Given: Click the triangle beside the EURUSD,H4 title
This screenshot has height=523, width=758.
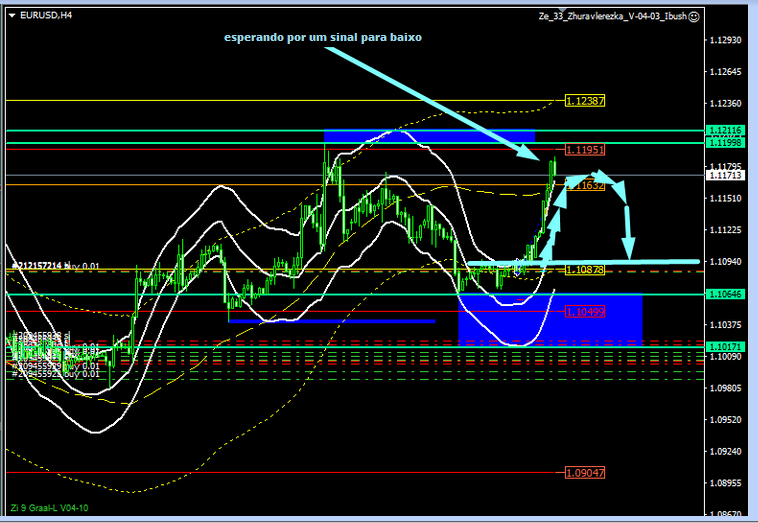Looking at the screenshot, I should pyautogui.click(x=12, y=16).
